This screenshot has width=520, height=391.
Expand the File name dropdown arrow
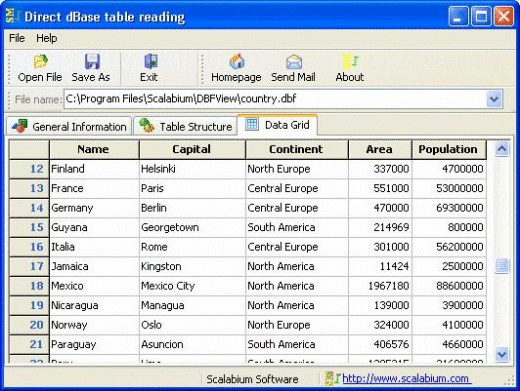tap(494, 99)
